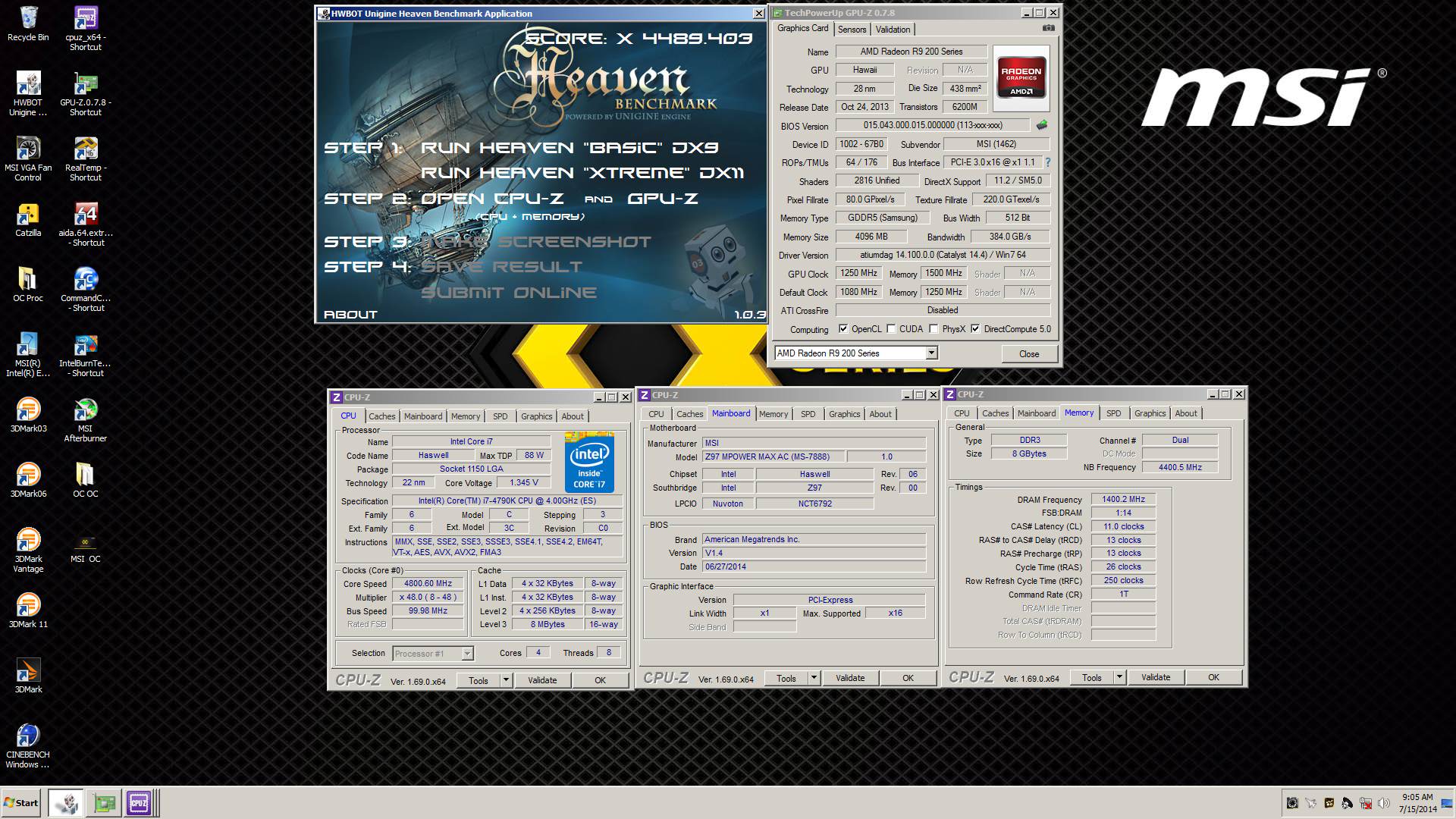The width and height of the screenshot is (1456, 819).
Task: Toggle PhysX checkbox in GPU-Z
Action: [x=934, y=329]
